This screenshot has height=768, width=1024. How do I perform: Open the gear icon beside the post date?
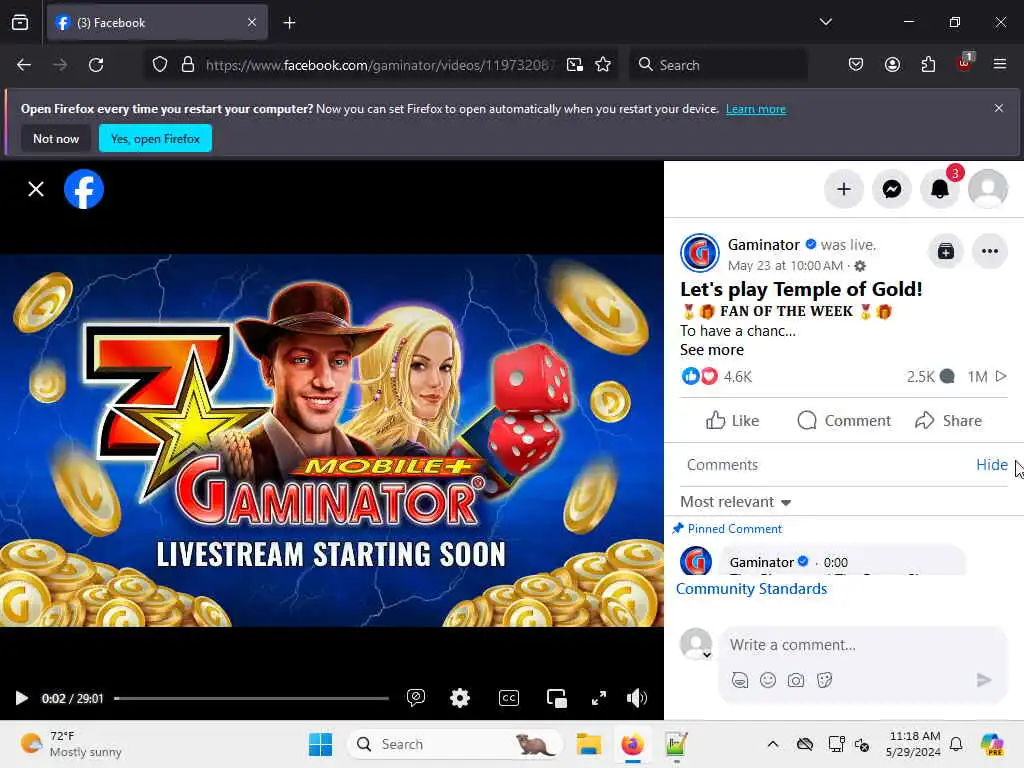860,266
